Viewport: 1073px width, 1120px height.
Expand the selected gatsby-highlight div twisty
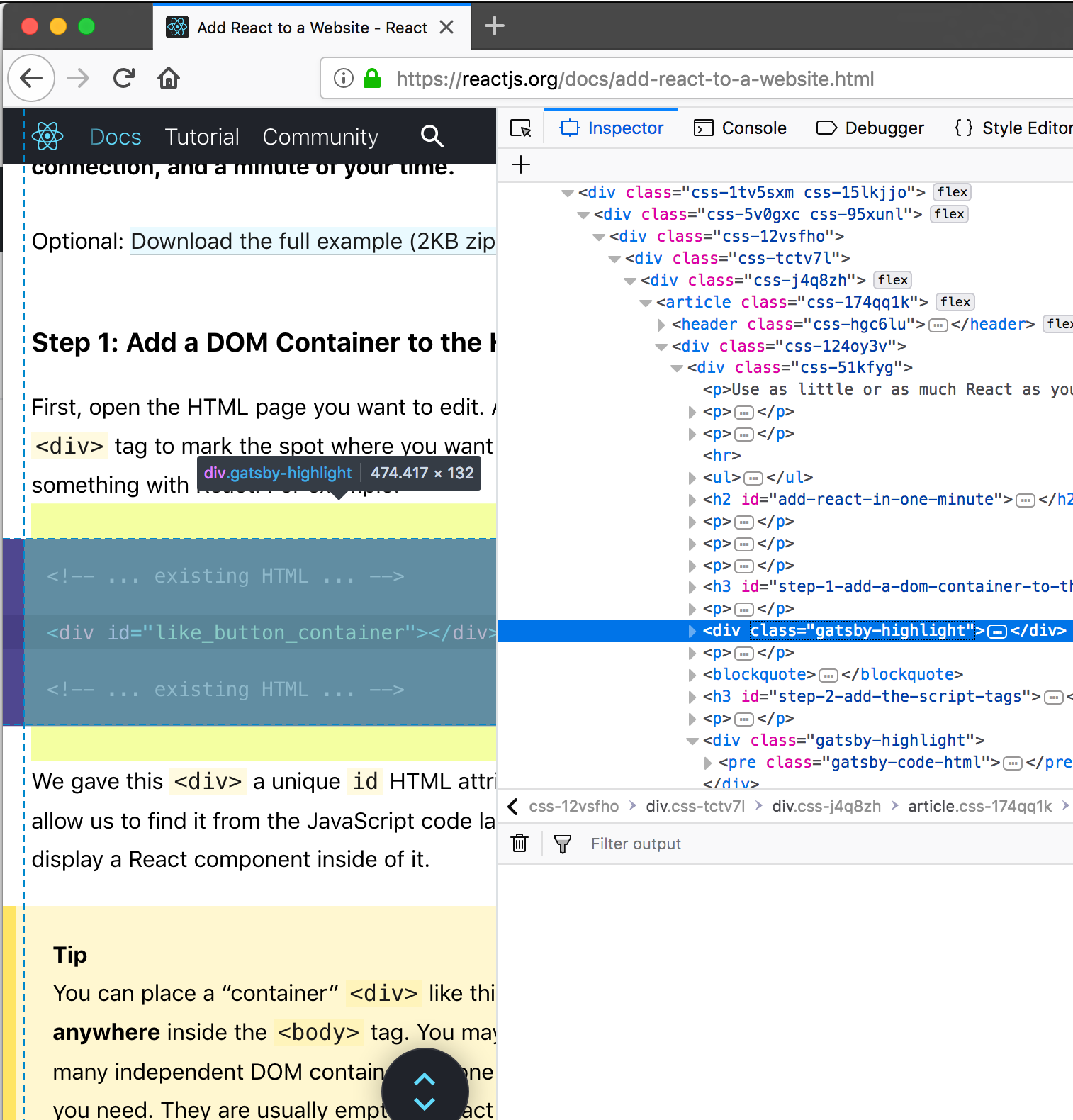(x=692, y=631)
